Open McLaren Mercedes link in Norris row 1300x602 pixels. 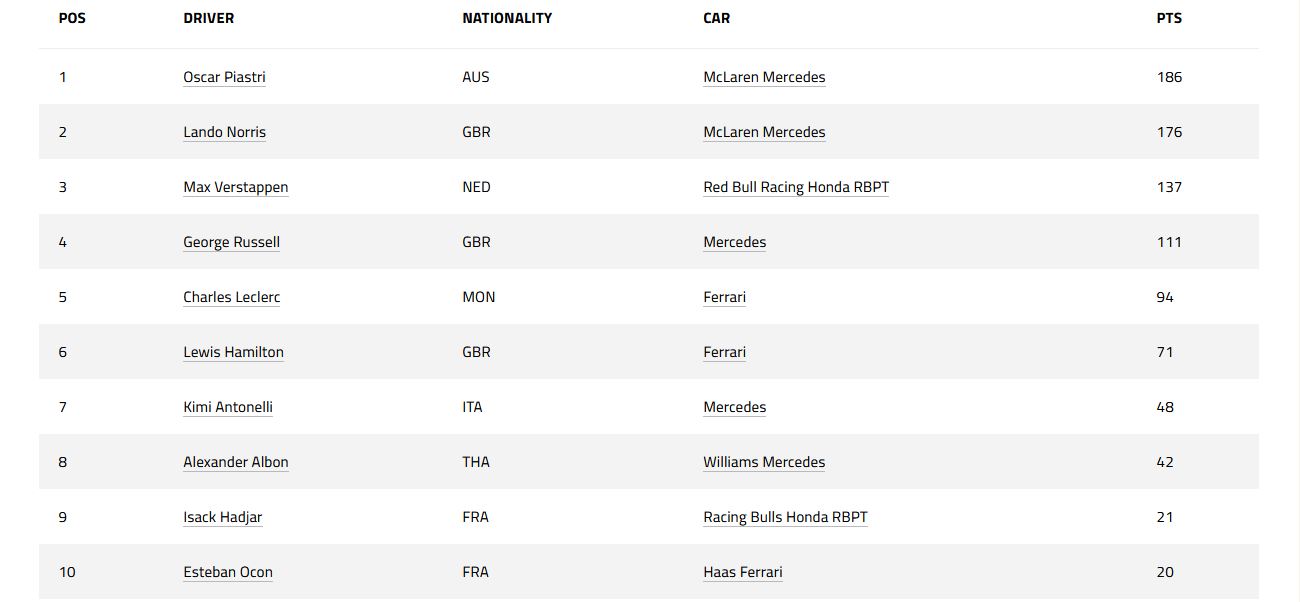coord(764,132)
